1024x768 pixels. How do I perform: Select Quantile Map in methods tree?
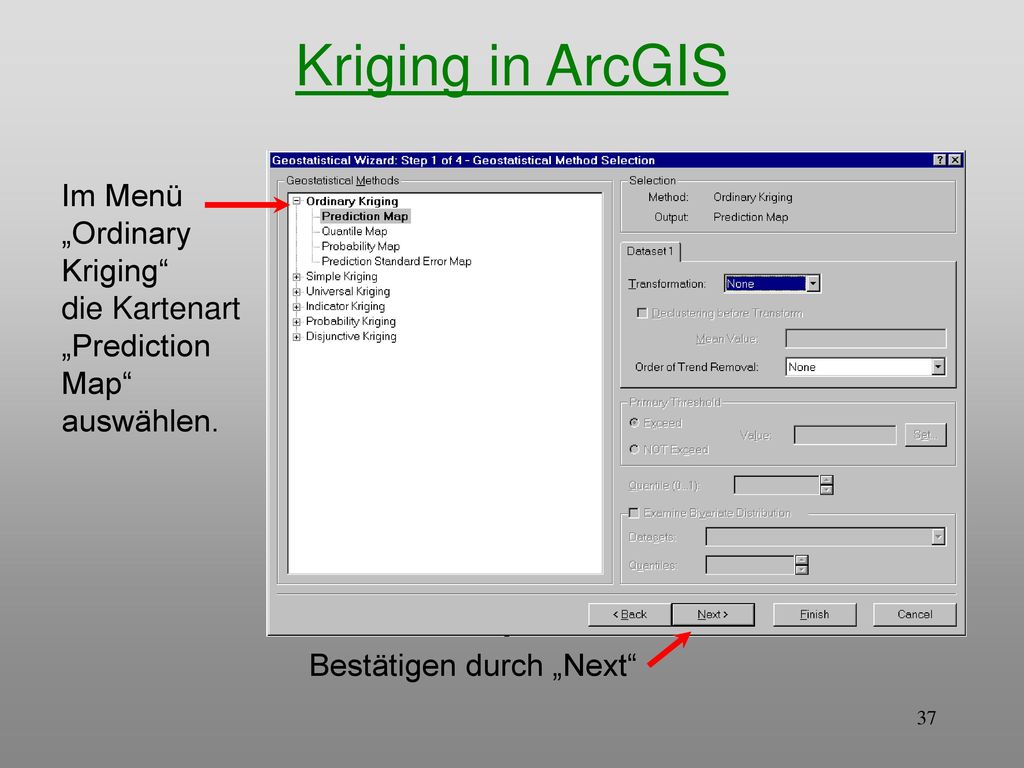tap(355, 231)
